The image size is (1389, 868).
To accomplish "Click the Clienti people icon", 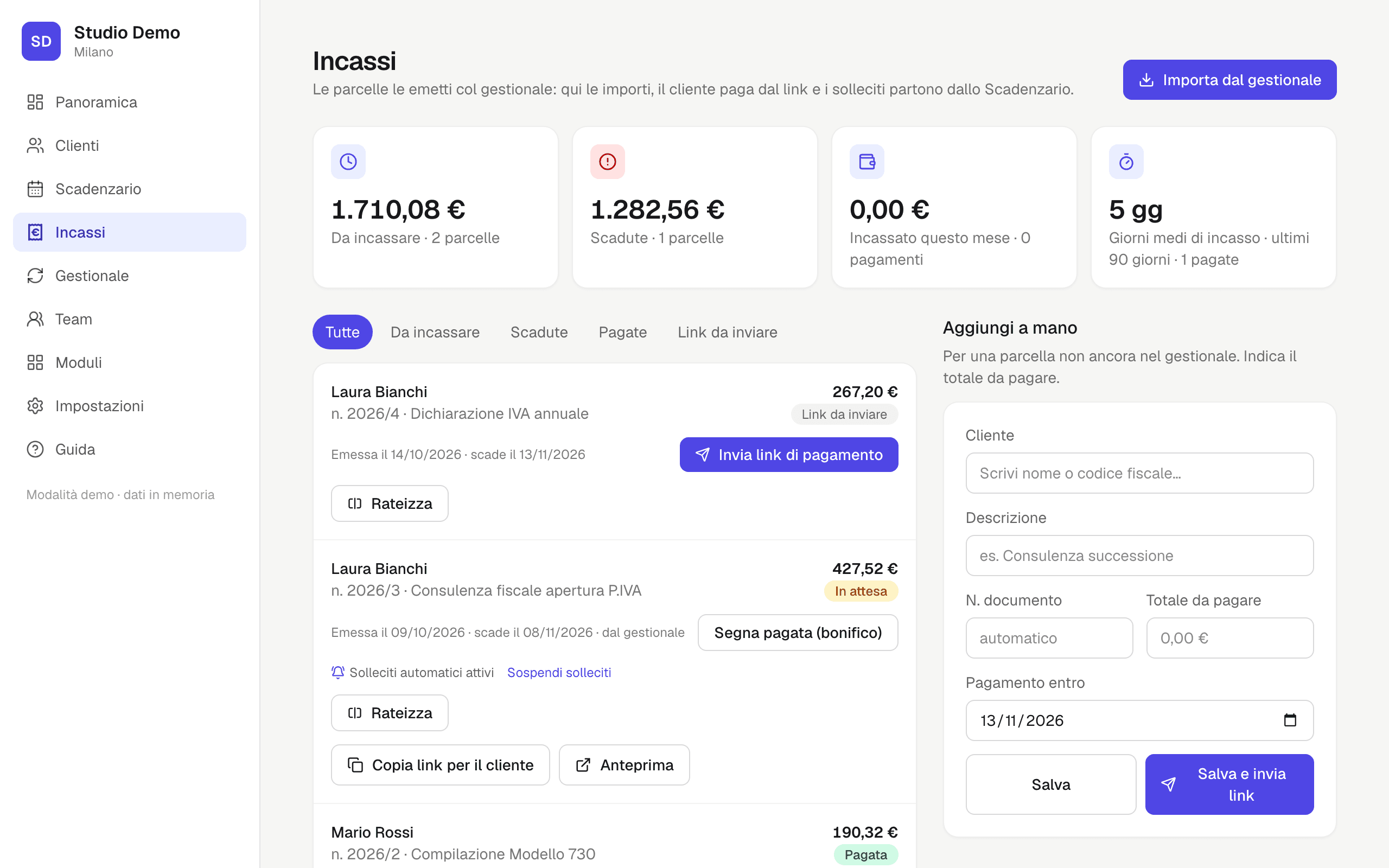I will pos(35,146).
